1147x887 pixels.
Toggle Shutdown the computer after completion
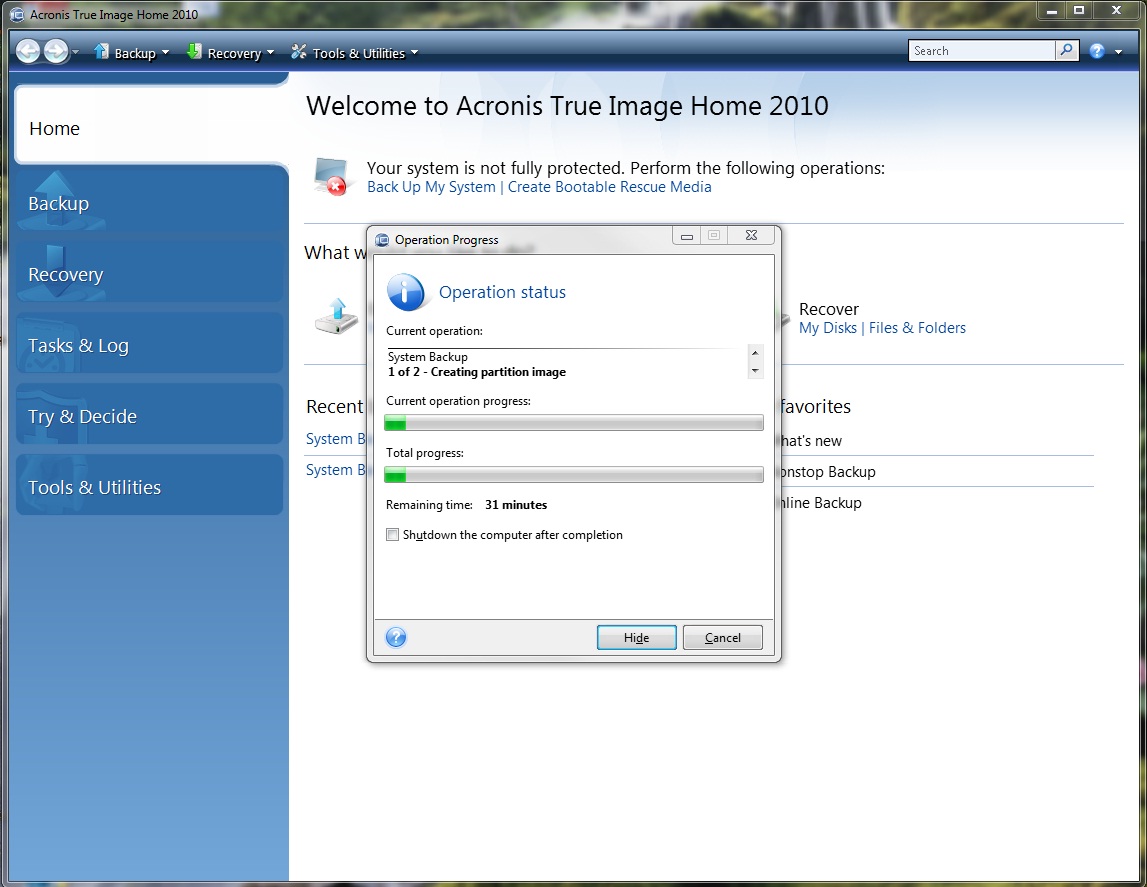(x=392, y=535)
